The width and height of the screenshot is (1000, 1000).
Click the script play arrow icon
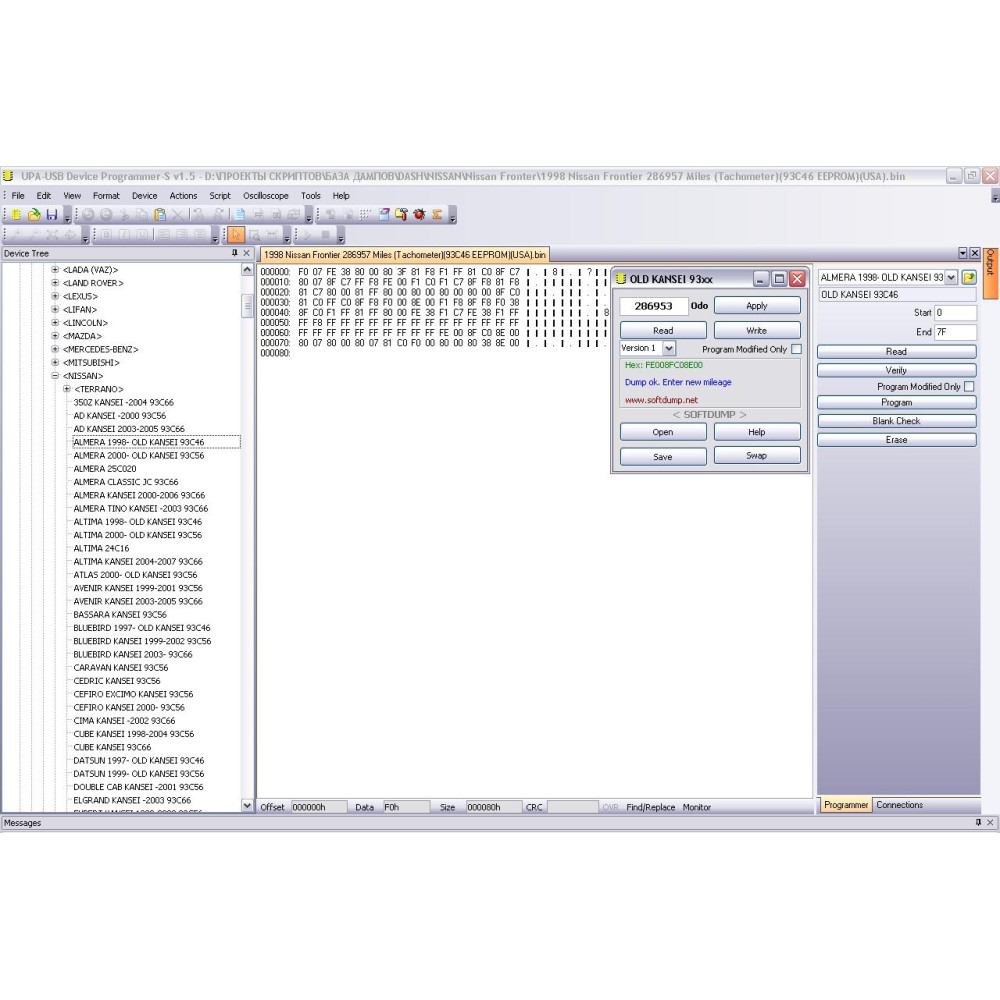click(307, 235)
